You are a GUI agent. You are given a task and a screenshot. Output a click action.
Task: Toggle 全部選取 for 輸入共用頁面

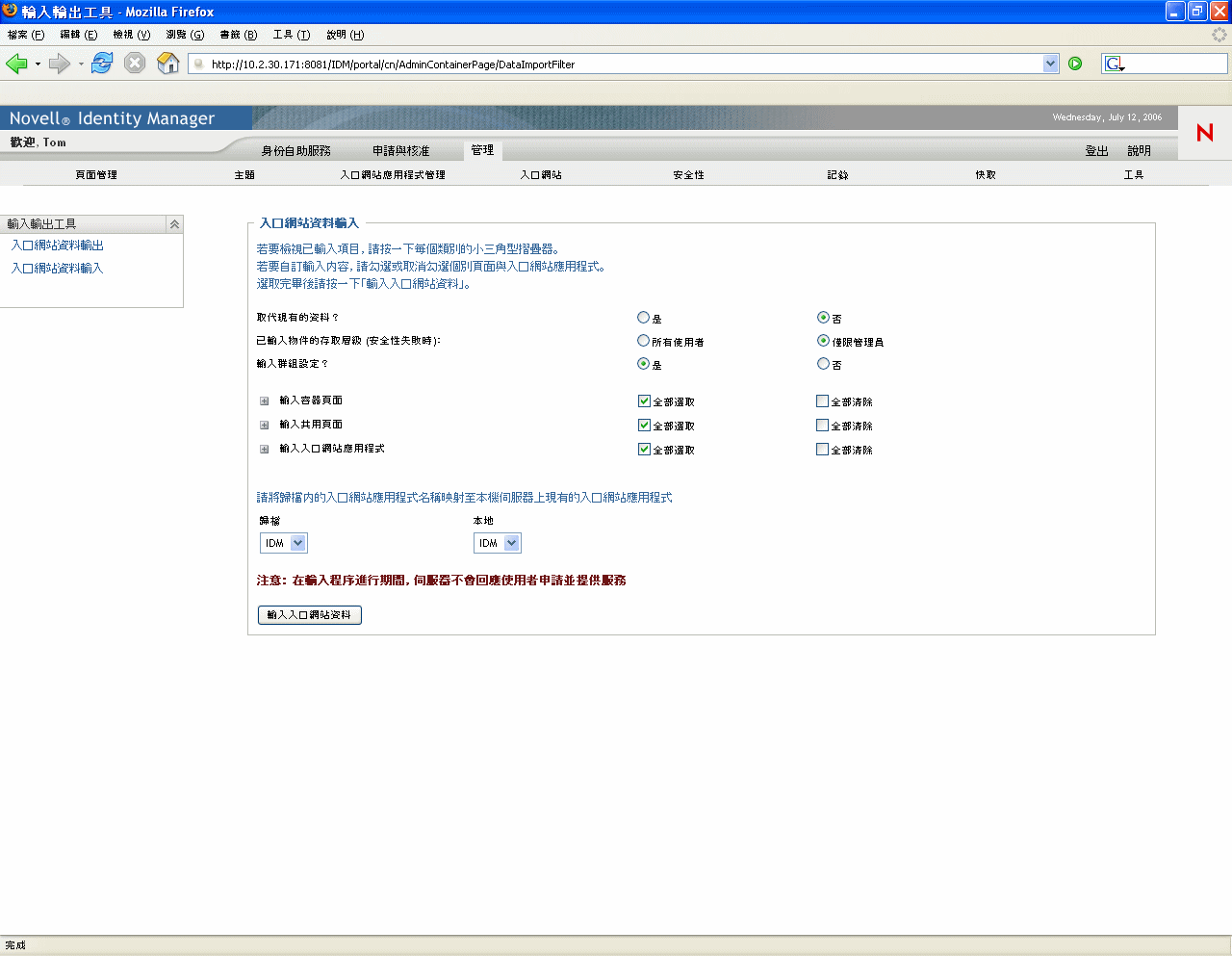tap(644, 426)
